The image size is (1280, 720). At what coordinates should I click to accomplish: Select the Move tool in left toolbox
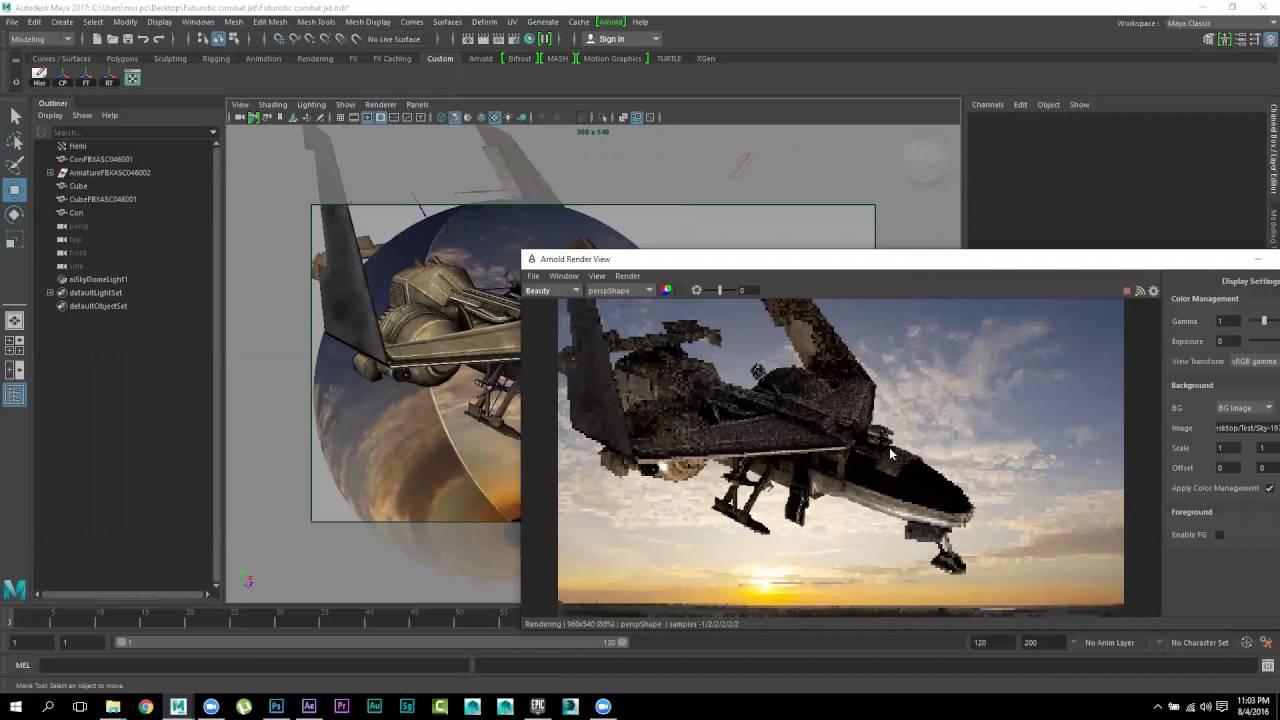coord(14,189)
